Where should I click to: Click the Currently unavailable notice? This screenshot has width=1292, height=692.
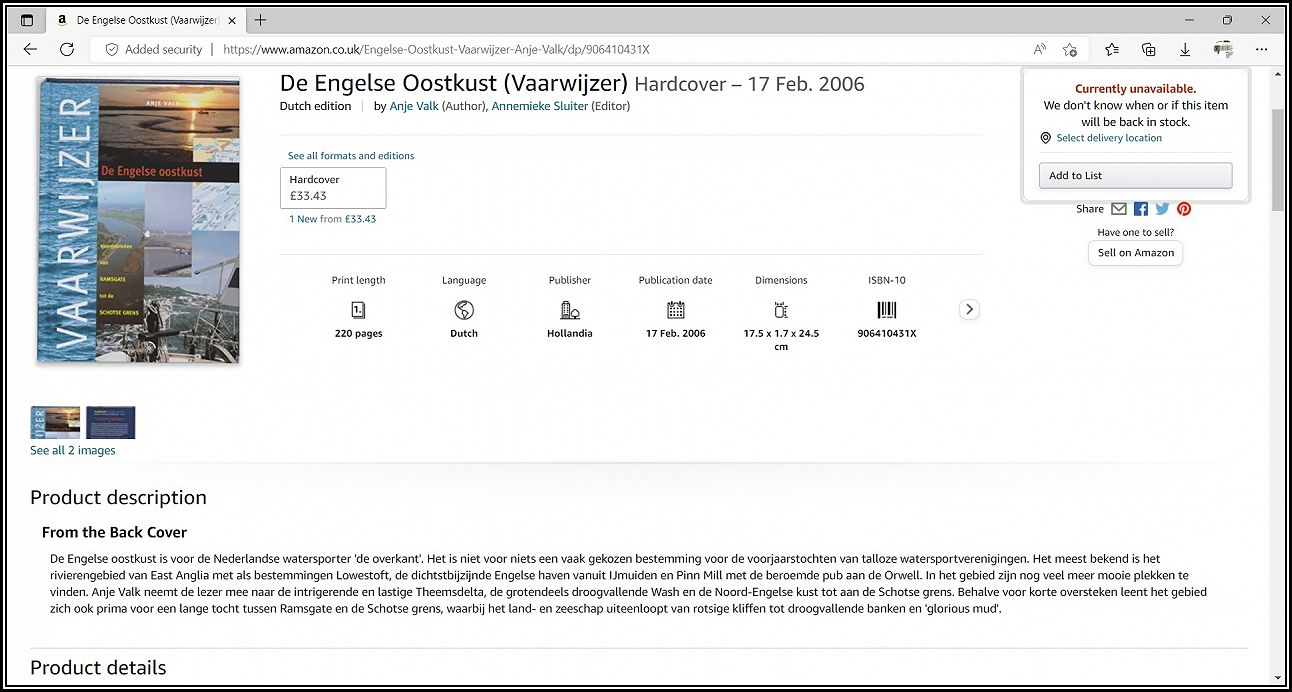(x=1136, y=89)
